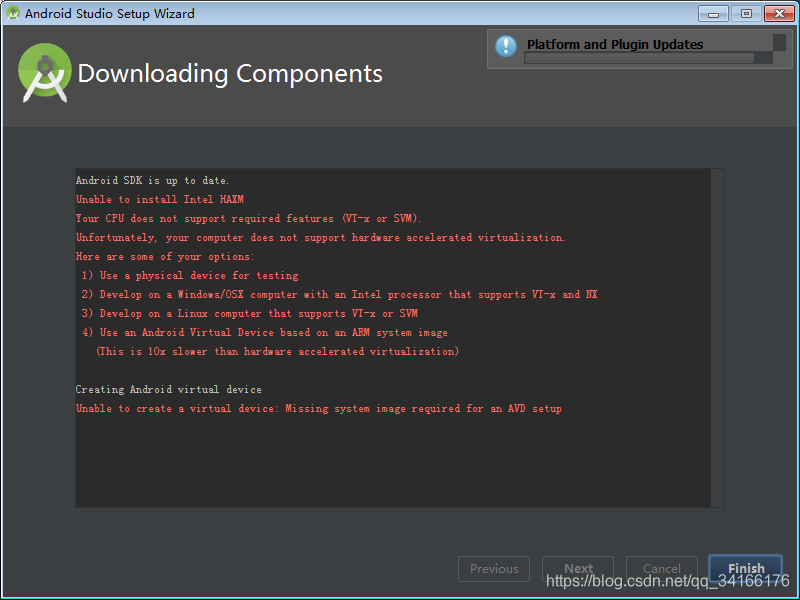Click the Platform and Plugin Updates info icon
Image resolution: width=800 pixels, height=600 pixels.
pyautogui.click(x=506, y=46)
